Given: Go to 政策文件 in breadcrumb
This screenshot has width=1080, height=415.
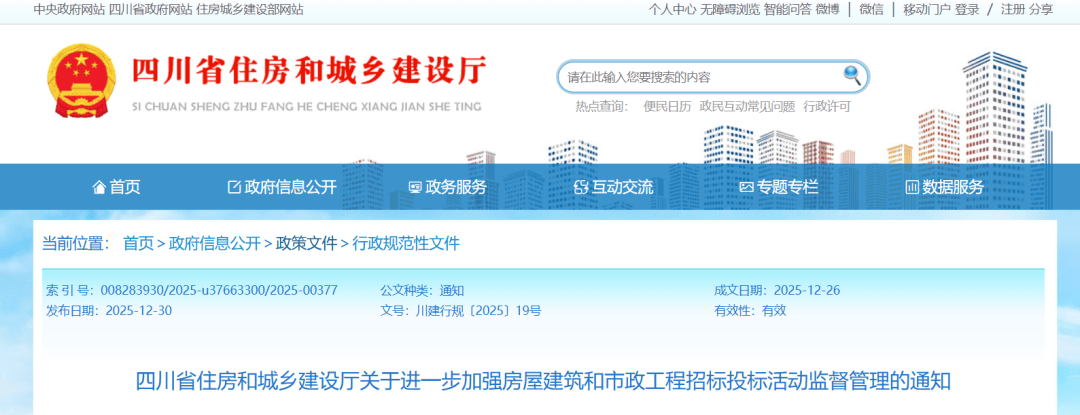Looking at the screenshot, I should pyautogui.click(x=306, y=243).
